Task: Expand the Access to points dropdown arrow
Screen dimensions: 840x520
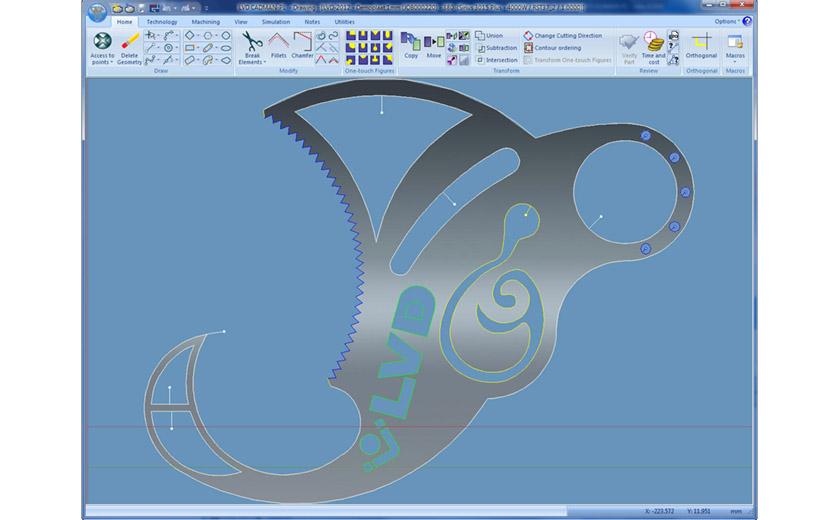Action: pos(111,62)
